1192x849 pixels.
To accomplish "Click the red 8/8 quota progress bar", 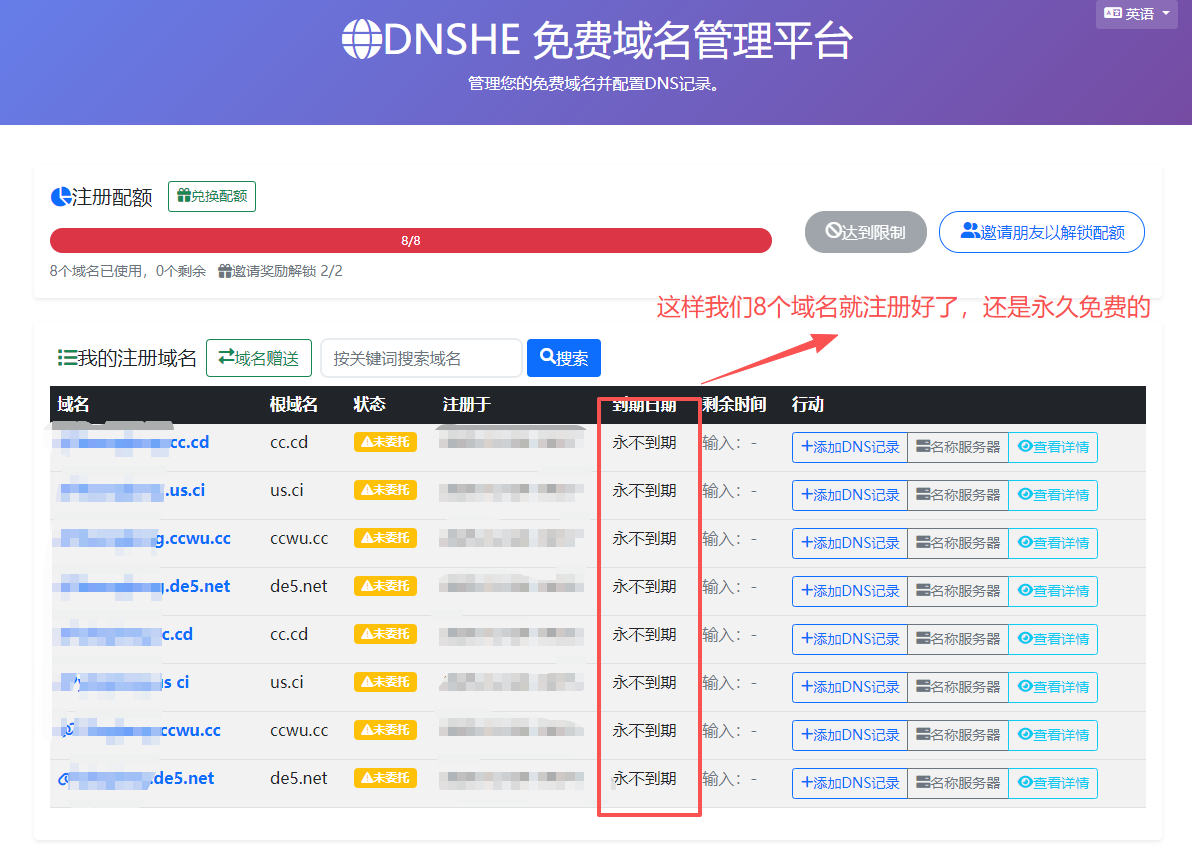I will [x=411, y=240].
